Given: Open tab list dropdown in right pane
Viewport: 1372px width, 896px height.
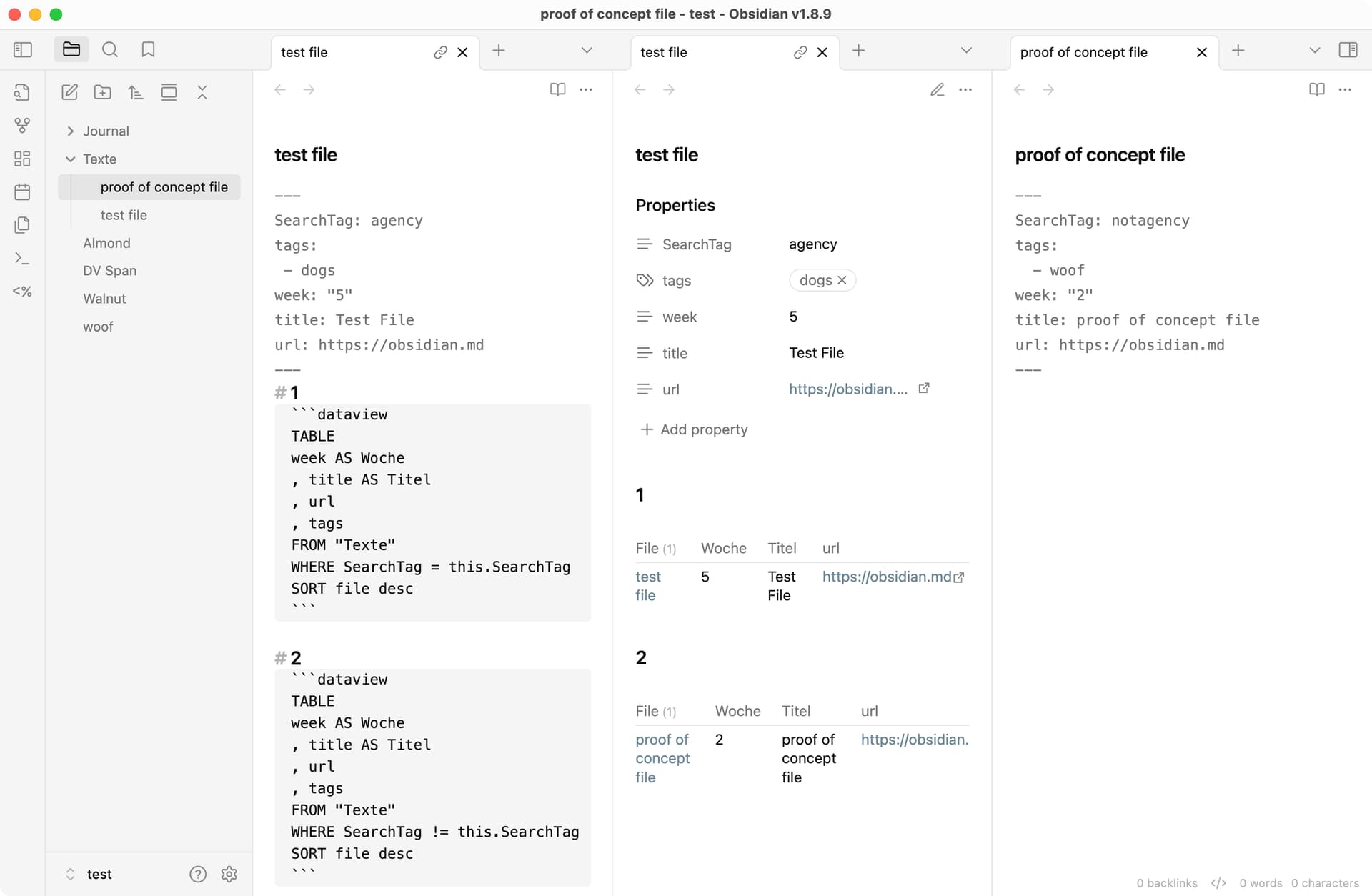Looking at the screenshot, I should [1314, 50].
